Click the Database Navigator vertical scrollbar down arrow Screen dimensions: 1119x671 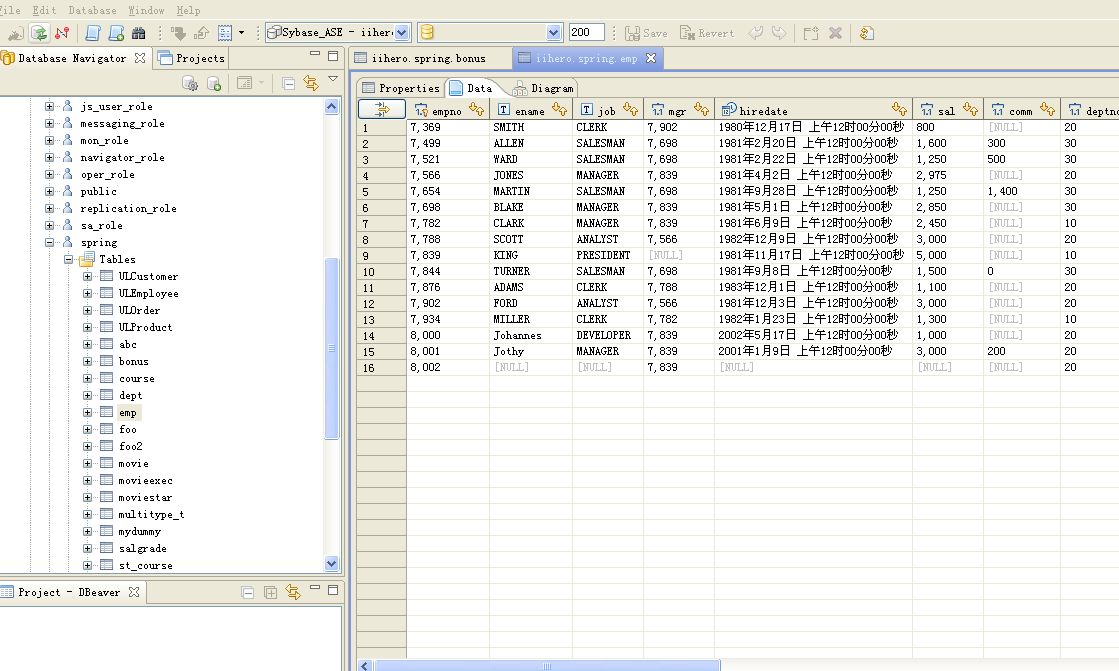click(332, 564)
